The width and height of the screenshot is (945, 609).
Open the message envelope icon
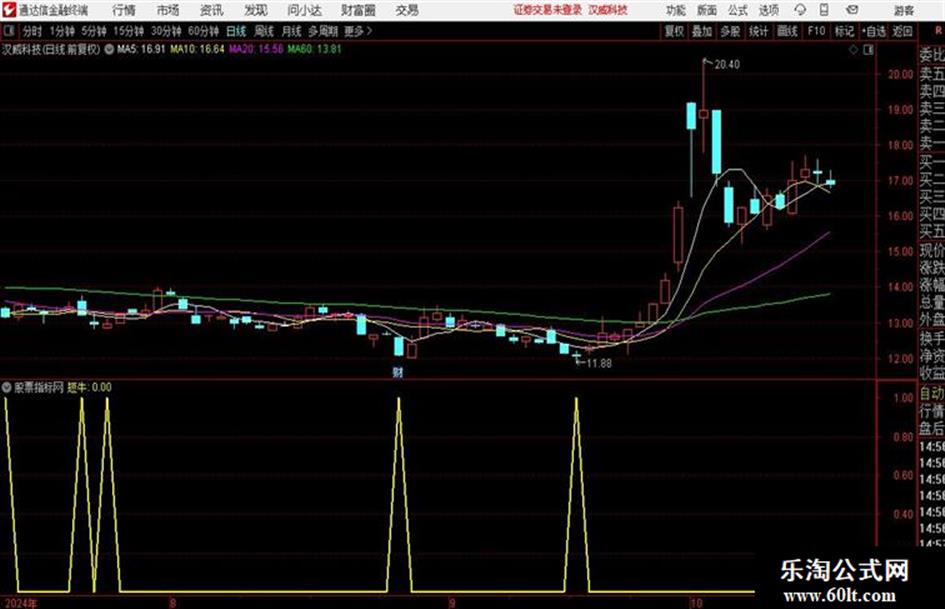coord(852,10)
